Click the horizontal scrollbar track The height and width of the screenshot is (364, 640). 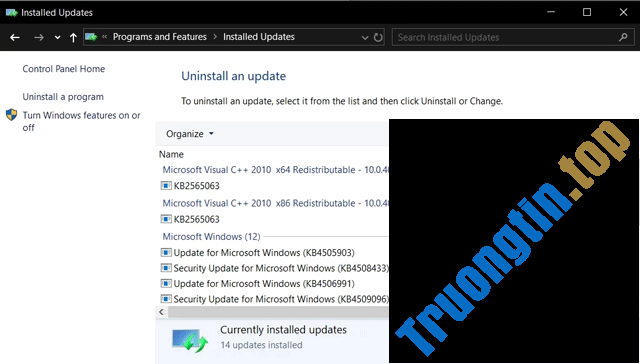pyautogui.click(x=278, y=312)
